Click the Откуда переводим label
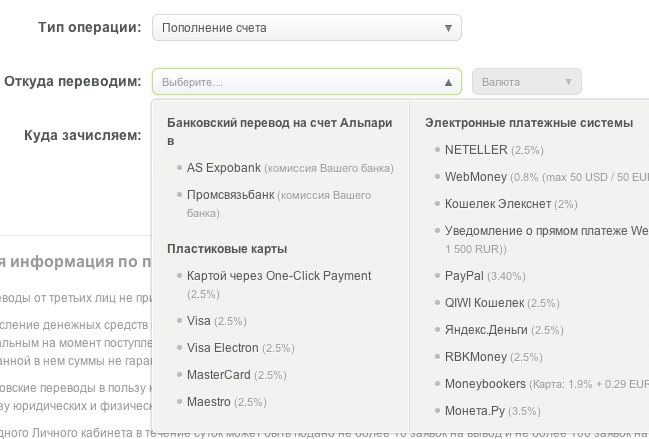The height and width of the screenshot is (439, 649). tap(72, 81)
